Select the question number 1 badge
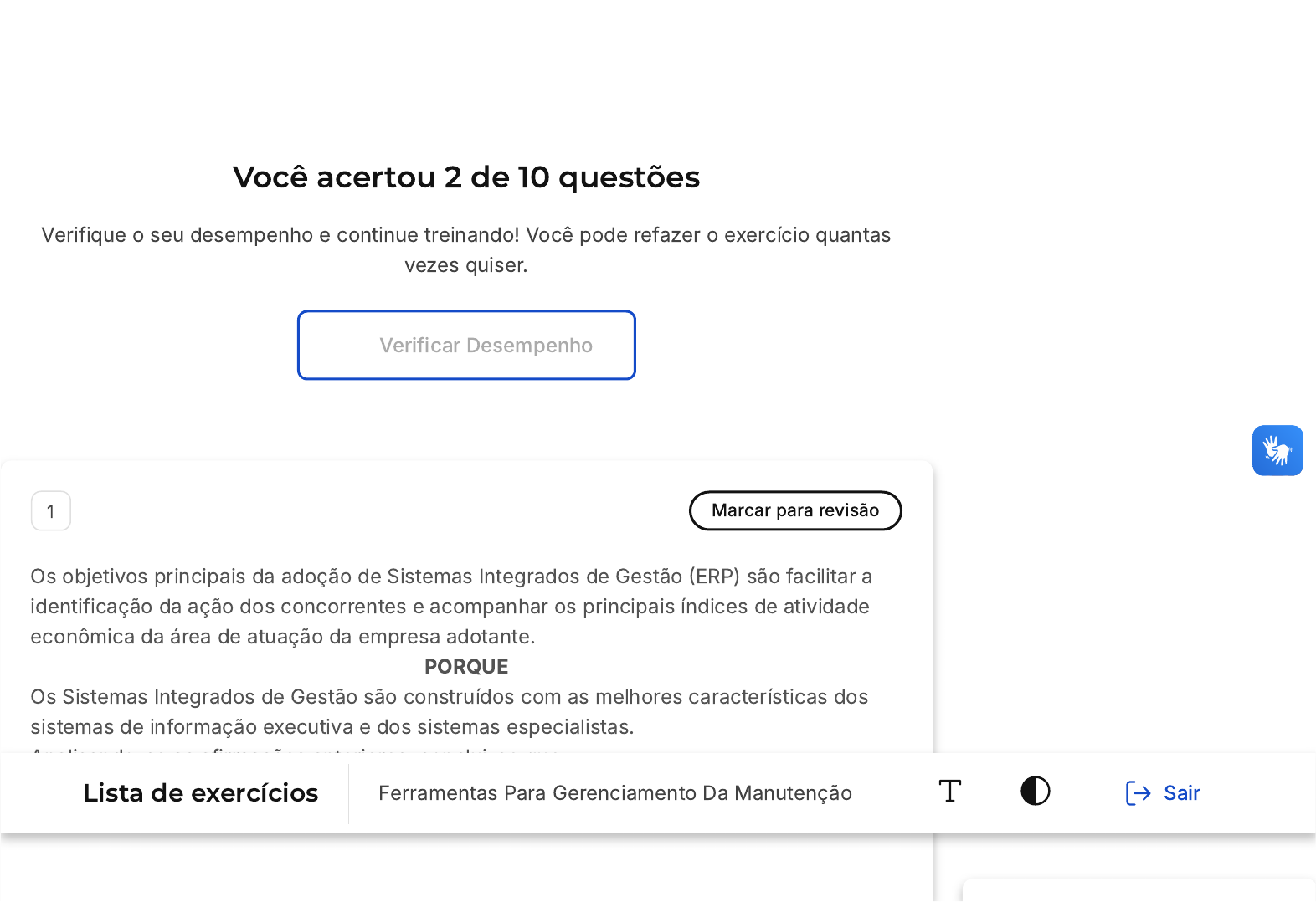1316x902 pixels. point(51,511)
